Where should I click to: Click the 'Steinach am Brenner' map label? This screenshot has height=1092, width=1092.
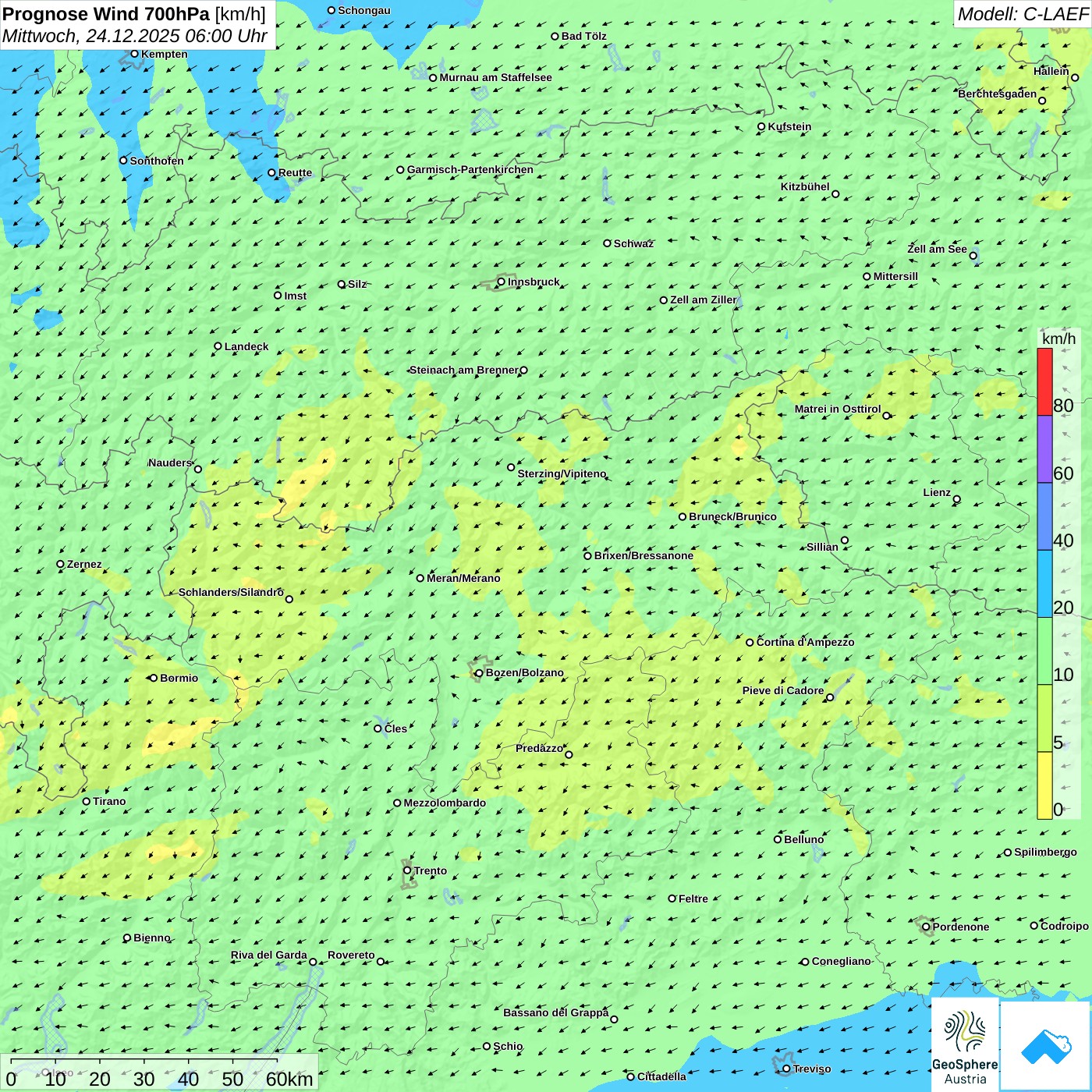pyautogui.click(x=464, y=370)
